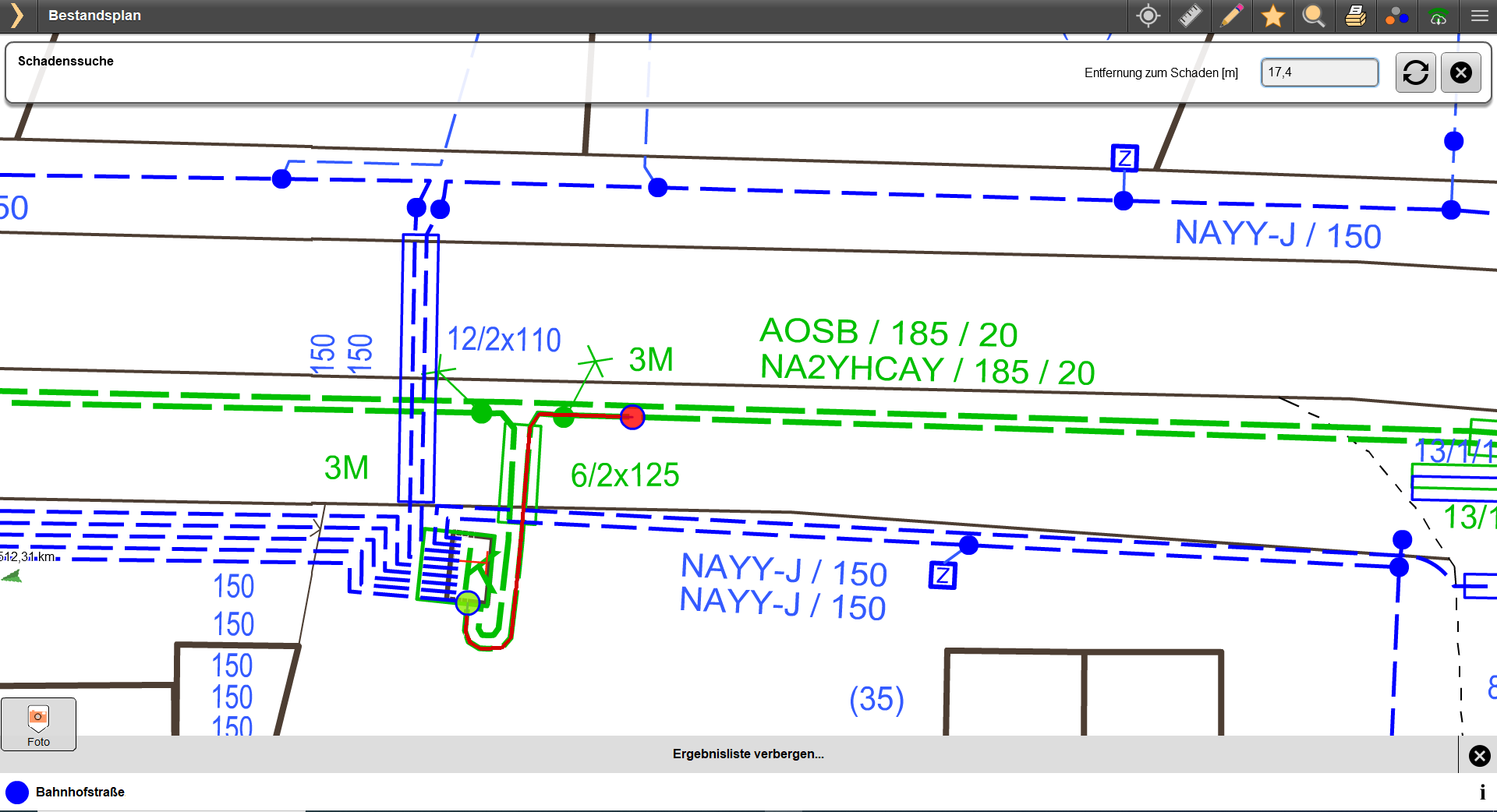Screen dimensions: 1497x812
Task: Close the Schadenssuche panel
Action: pos(1460,72)
